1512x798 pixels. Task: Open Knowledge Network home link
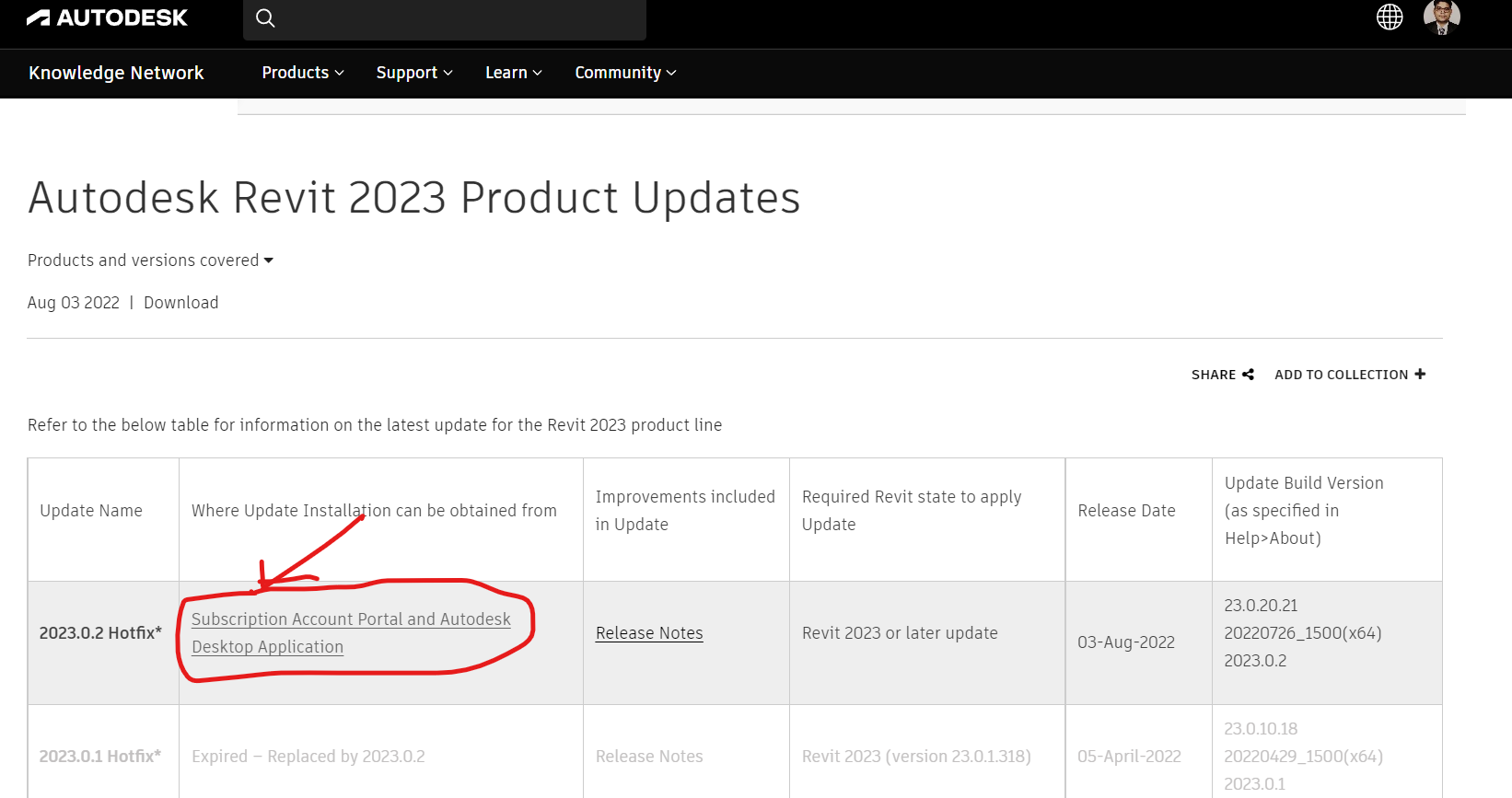pos(116,73)
